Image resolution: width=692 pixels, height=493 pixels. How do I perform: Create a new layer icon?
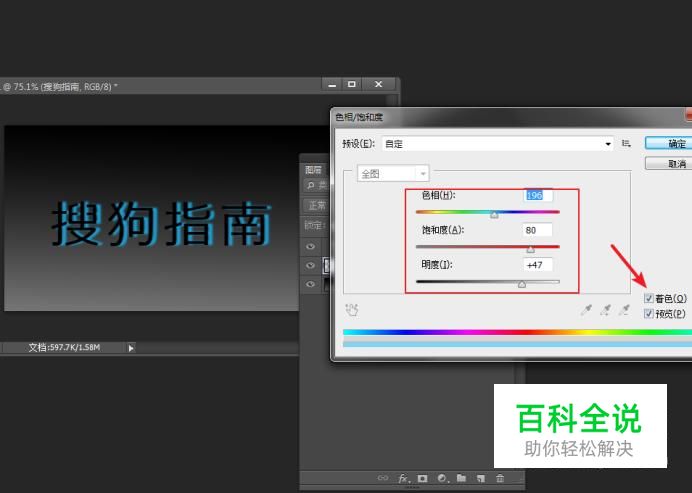pyautogui.click(x=481, y=478)
